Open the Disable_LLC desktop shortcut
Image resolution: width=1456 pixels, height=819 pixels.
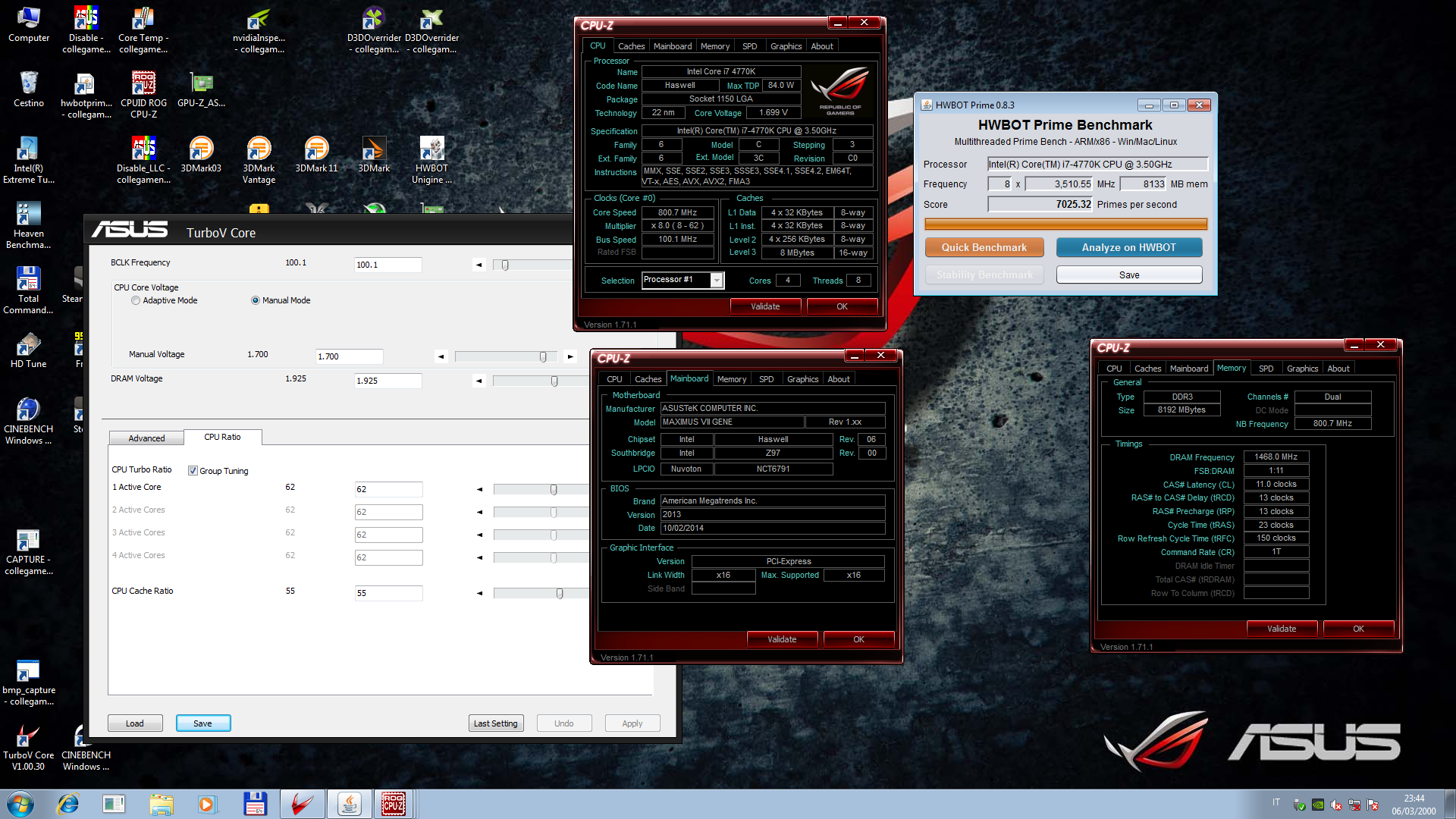143,160
